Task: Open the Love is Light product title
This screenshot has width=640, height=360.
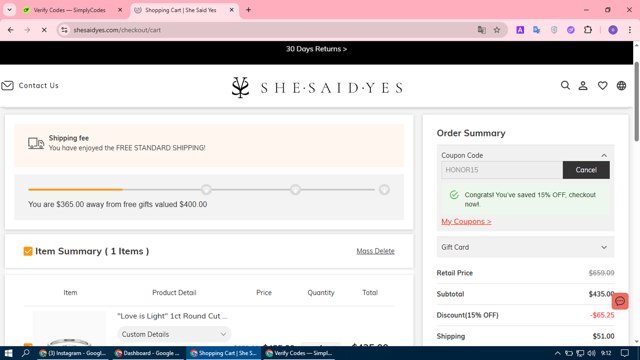Action: pyautogui.click(x=172, y=316)
